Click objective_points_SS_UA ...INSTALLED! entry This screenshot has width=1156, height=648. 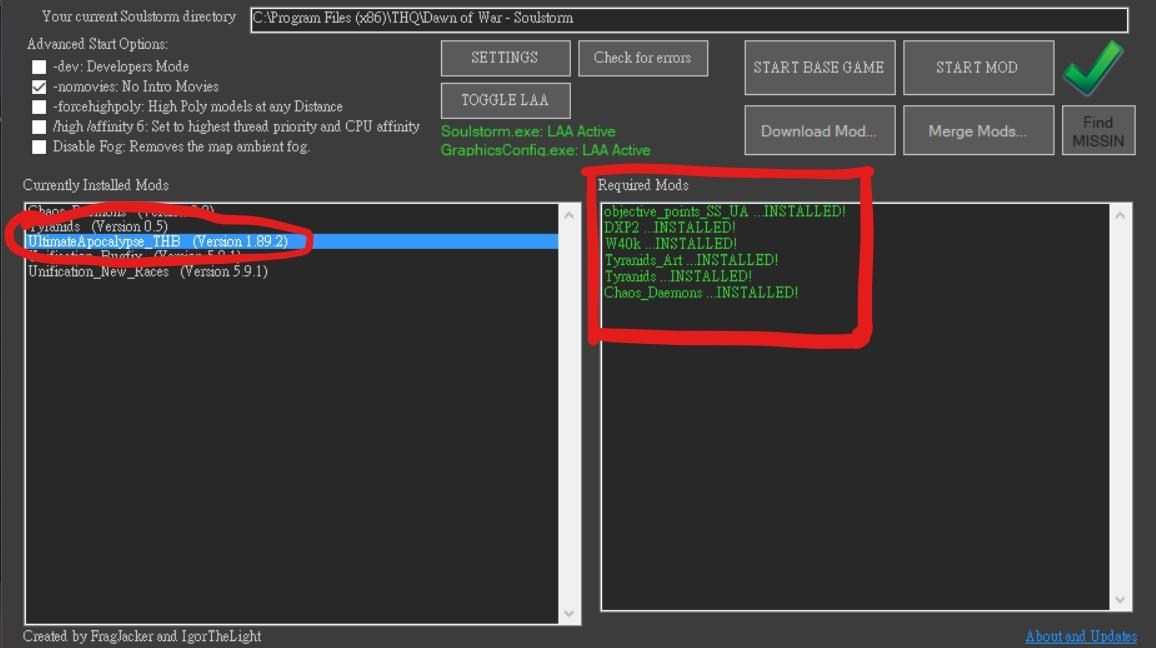click(724, 212)
